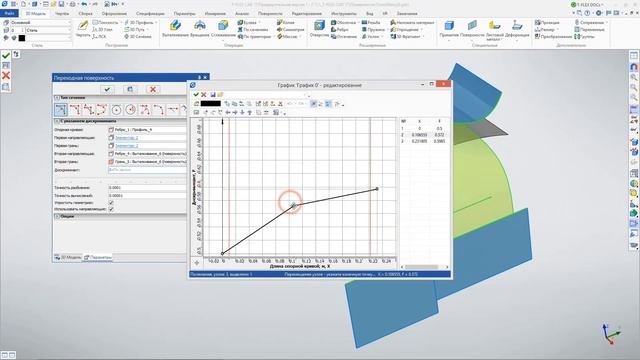Open the Оформление ribbon tab
The width and height of the screenshot is (640, 360).
click(x=114, y=13)
